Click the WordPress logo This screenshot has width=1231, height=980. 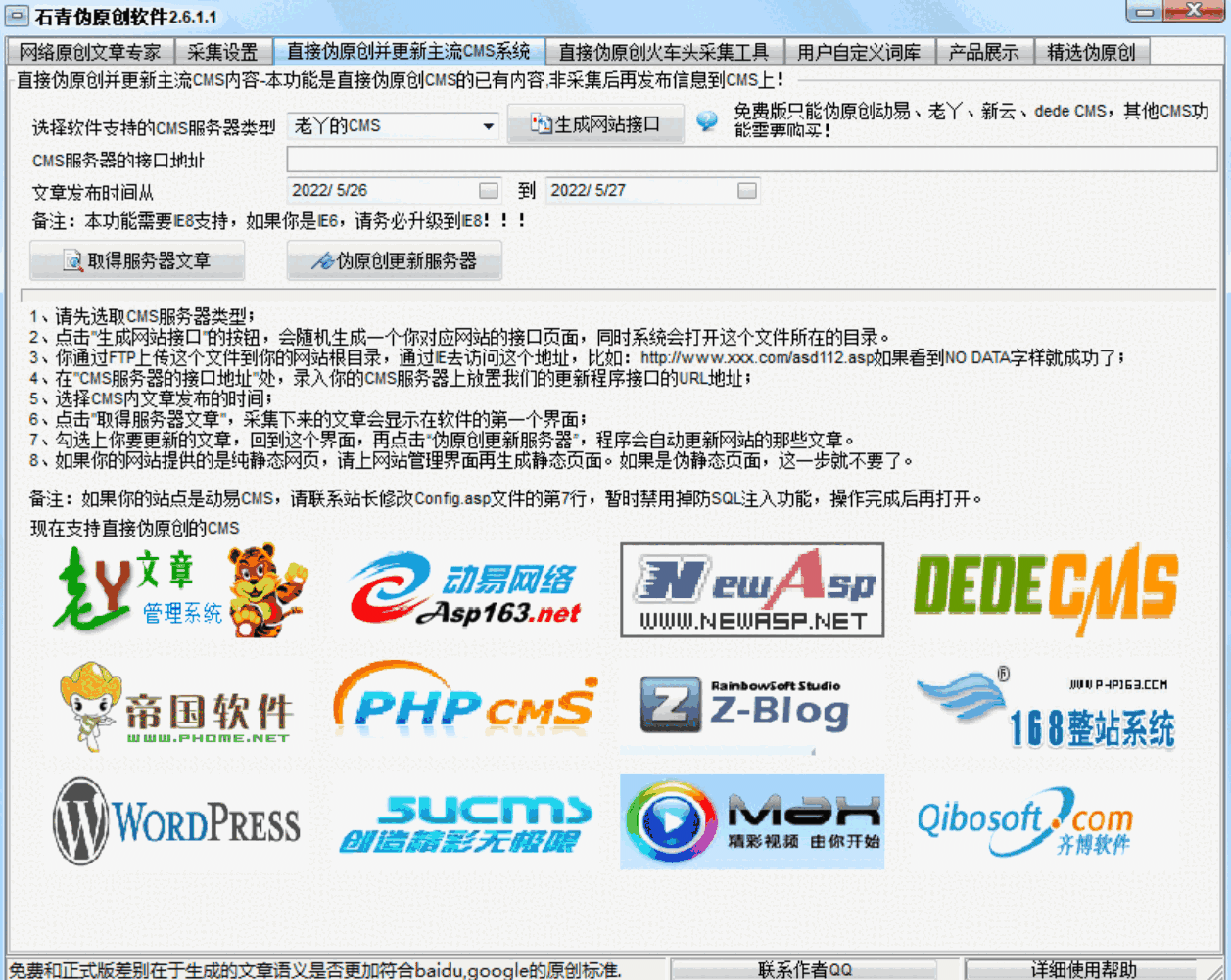tap(176, 820)
